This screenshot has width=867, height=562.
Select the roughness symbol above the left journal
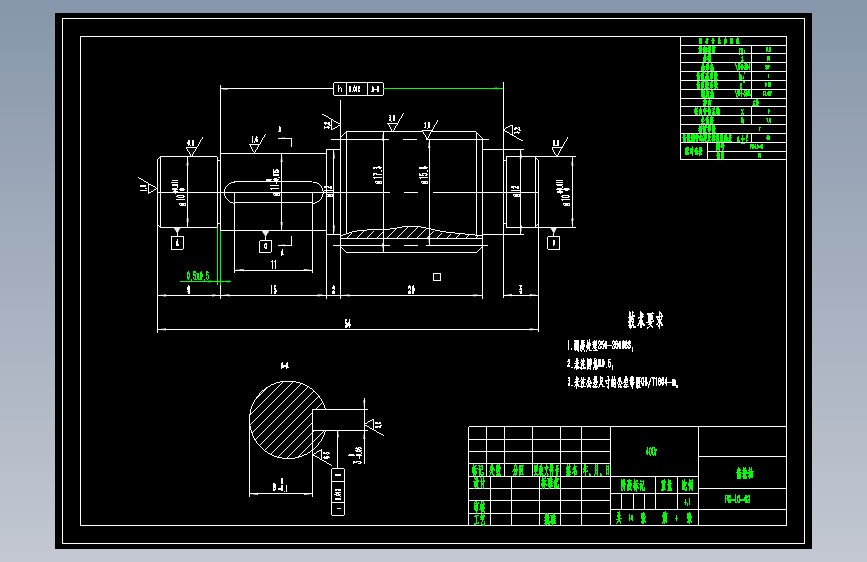(x=194, y=147)
